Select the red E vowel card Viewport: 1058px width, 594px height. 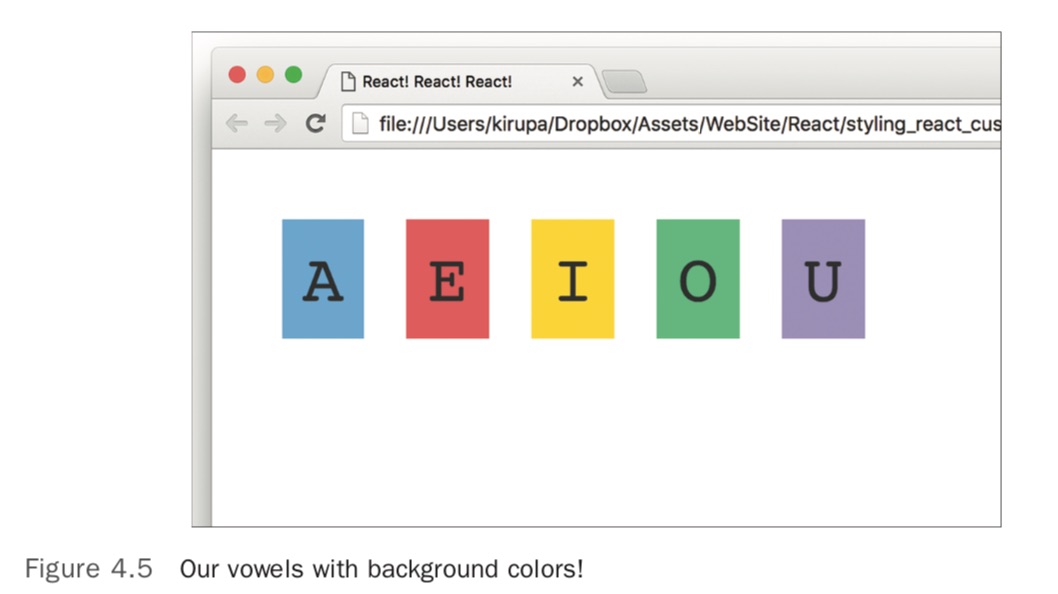447,279
